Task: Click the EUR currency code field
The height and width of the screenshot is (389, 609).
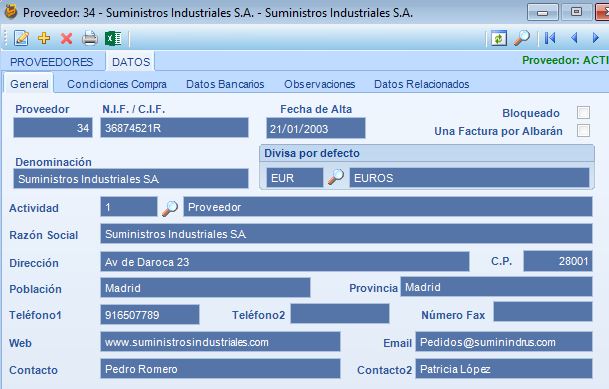Action: tap(294, 178)
